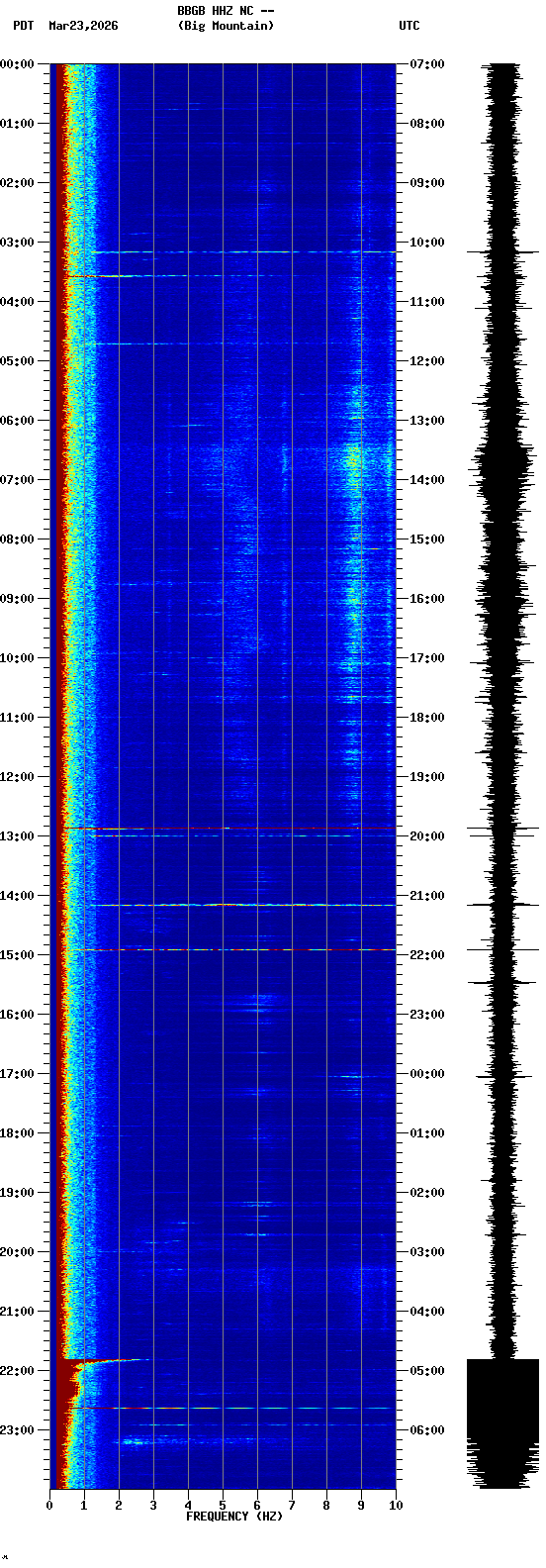This screenshot has width=546, height=1568.
Task: Click frequency axis tick label "2"
Action: pos(119,1506)
